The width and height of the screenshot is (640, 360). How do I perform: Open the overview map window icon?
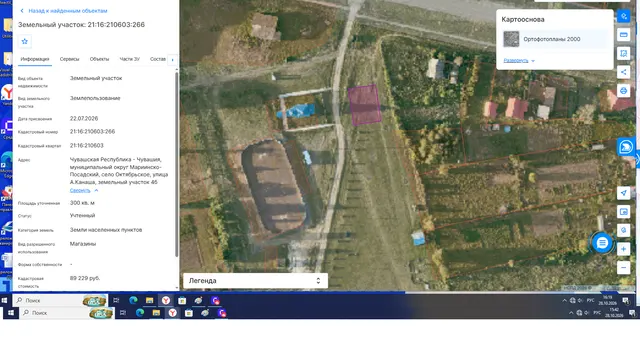[623, 212]
